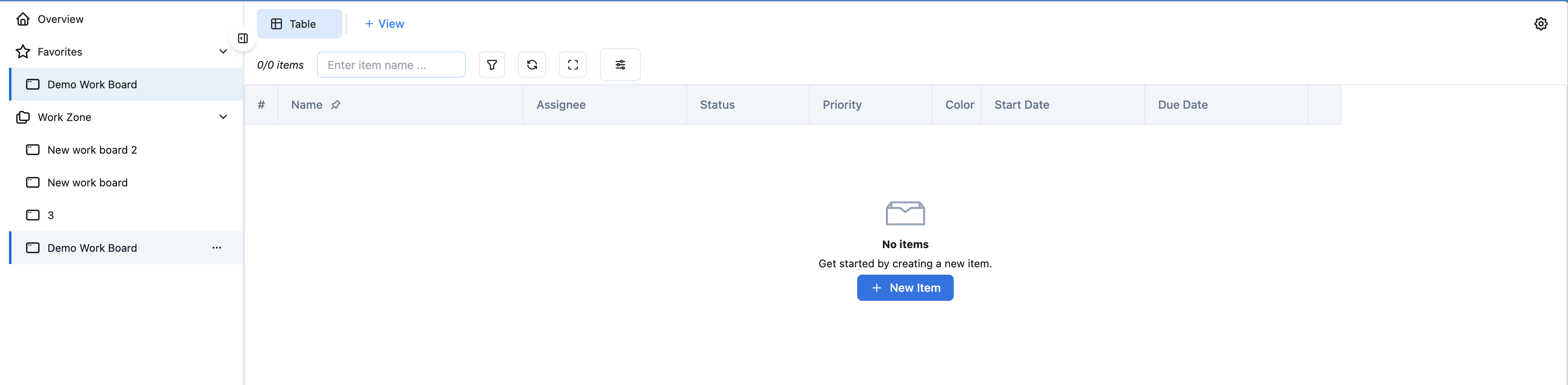Click the New Item button

click(x=905, y=288)
